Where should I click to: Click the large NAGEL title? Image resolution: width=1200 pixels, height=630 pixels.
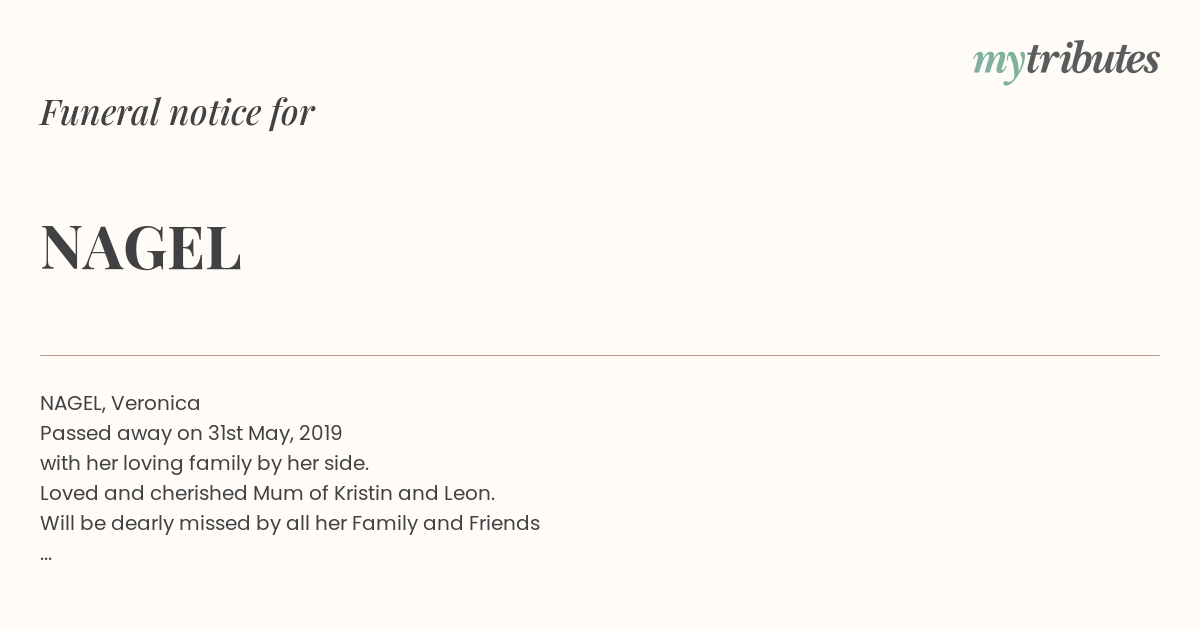(x=141, y=247)
